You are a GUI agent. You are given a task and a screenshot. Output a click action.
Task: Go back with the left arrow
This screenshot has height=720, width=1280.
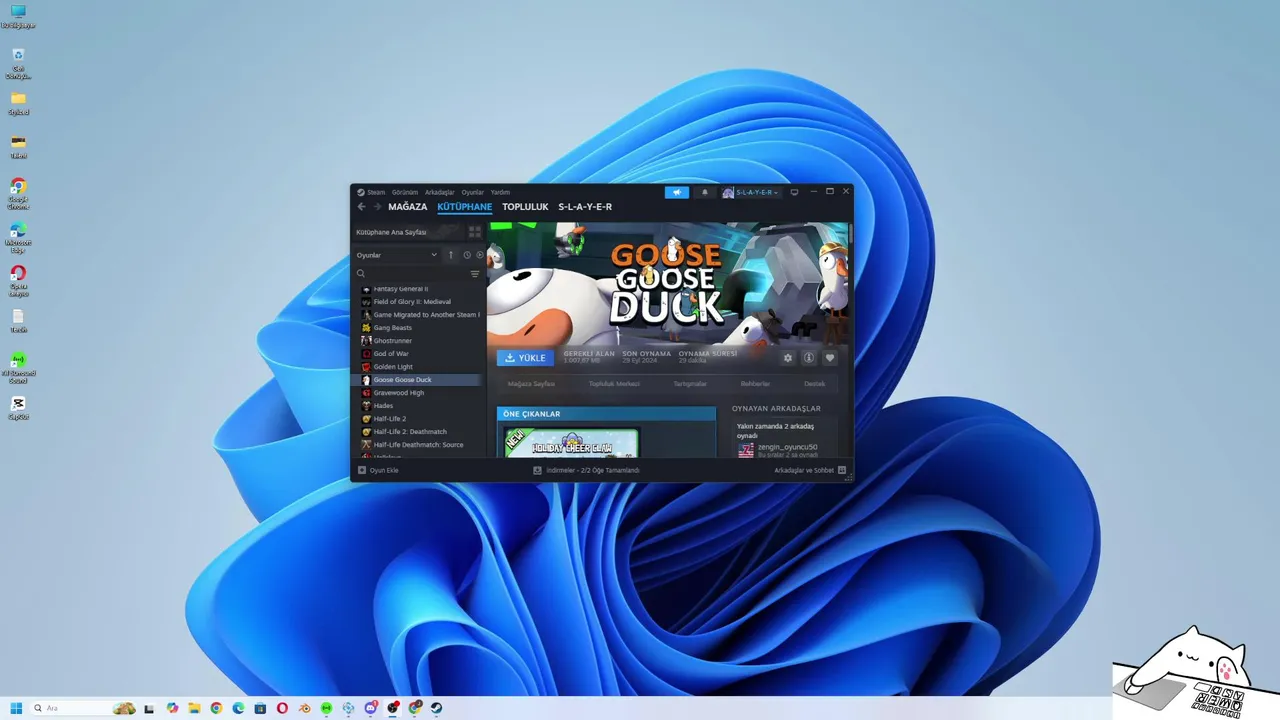tap(362, 207)
